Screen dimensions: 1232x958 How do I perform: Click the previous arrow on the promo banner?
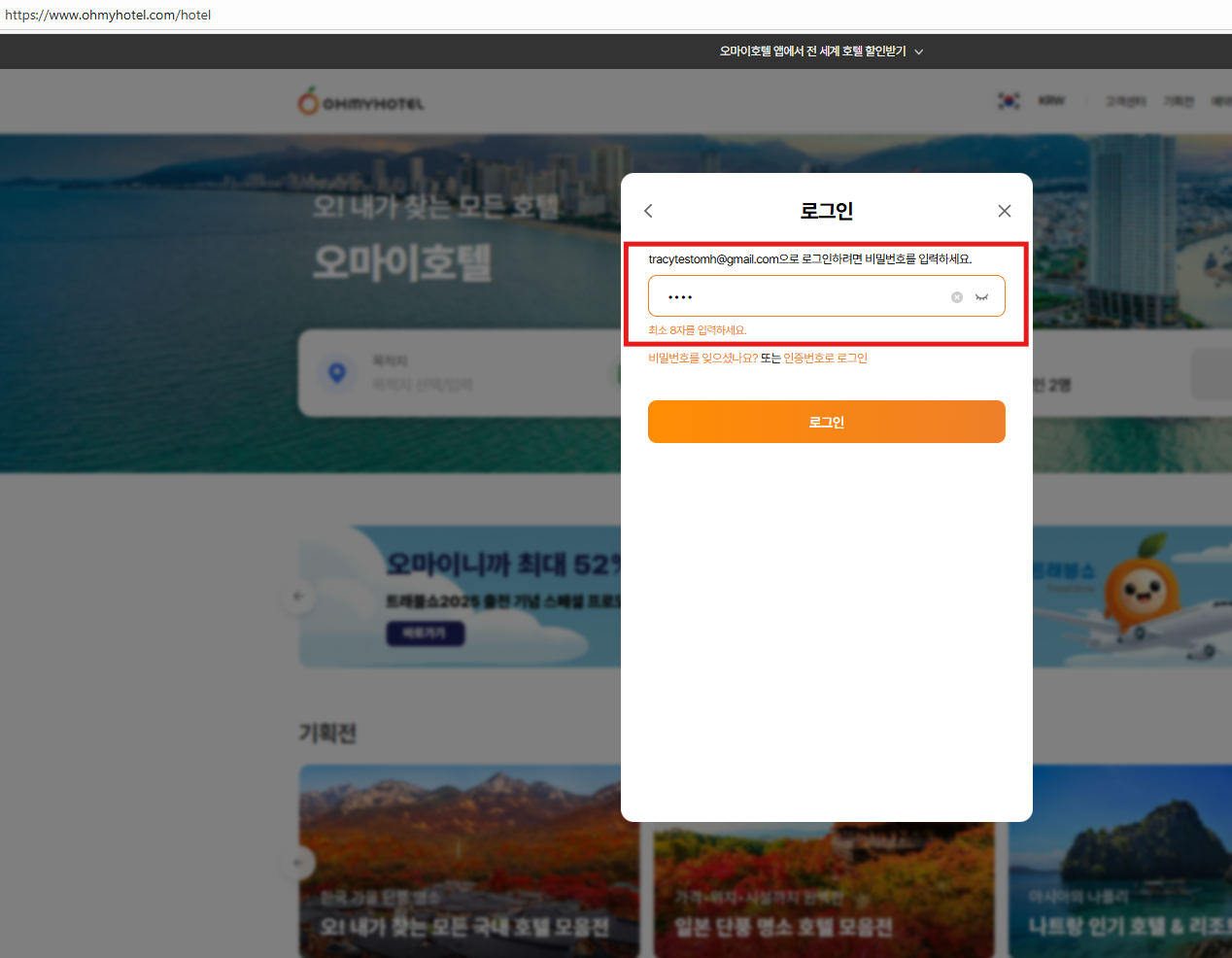tap(298, 596)
